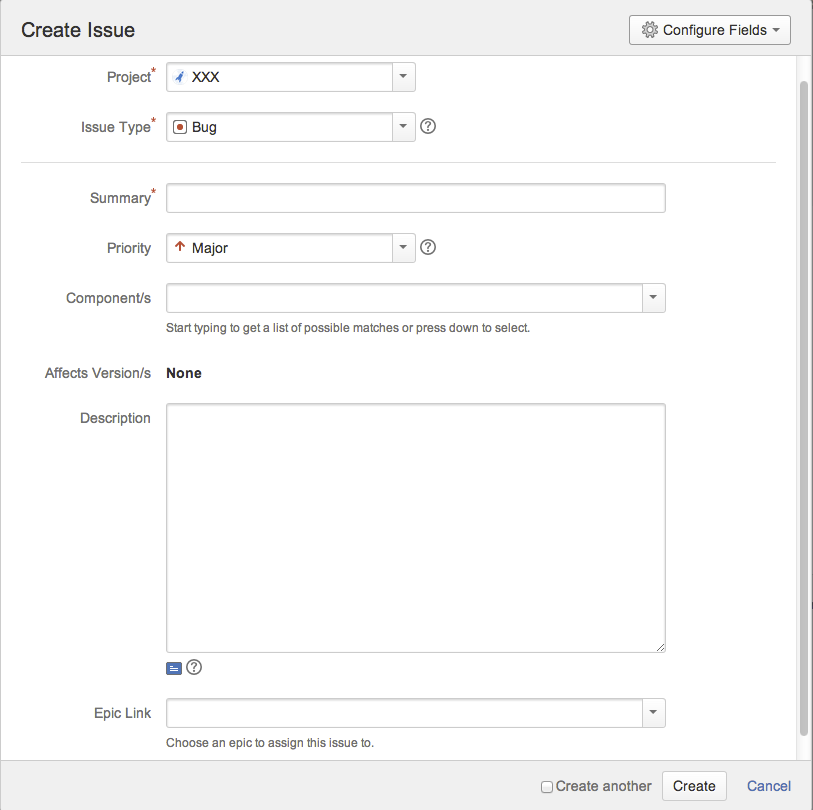This screenshot has width=813, height=810.
Task: Open the Priority dropdown arrow
Action: [x=403, y=247]
